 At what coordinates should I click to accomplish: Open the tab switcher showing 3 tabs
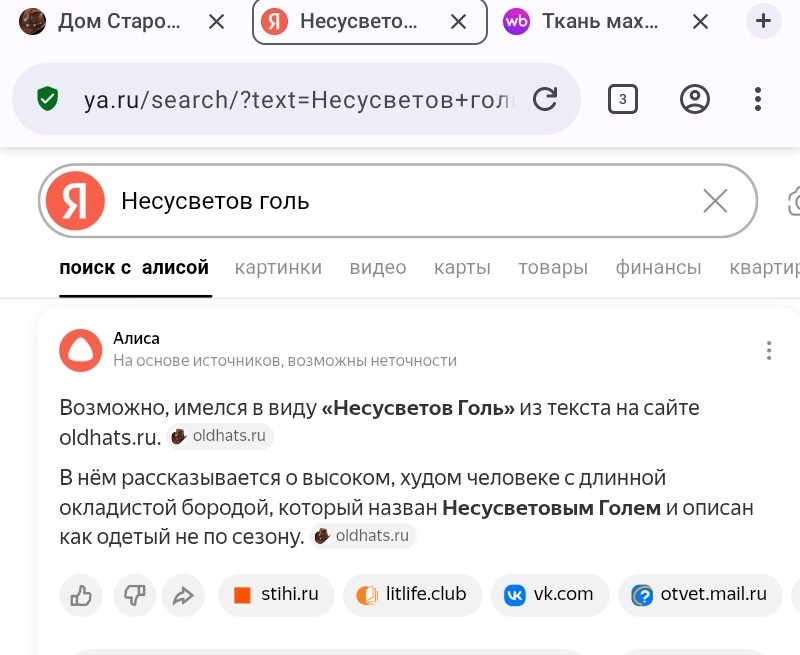[623, 99]
